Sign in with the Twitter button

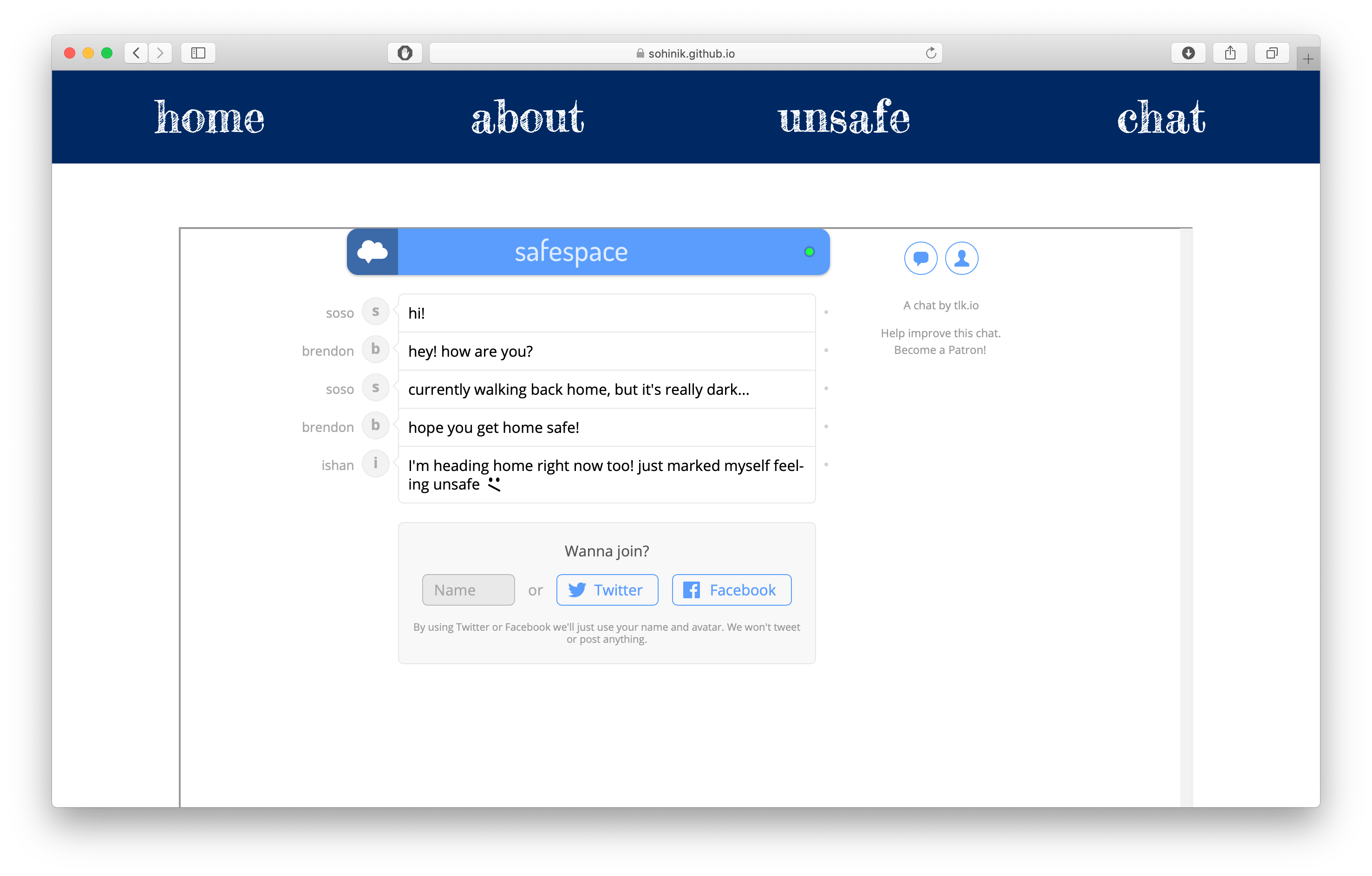click(607, 590)
